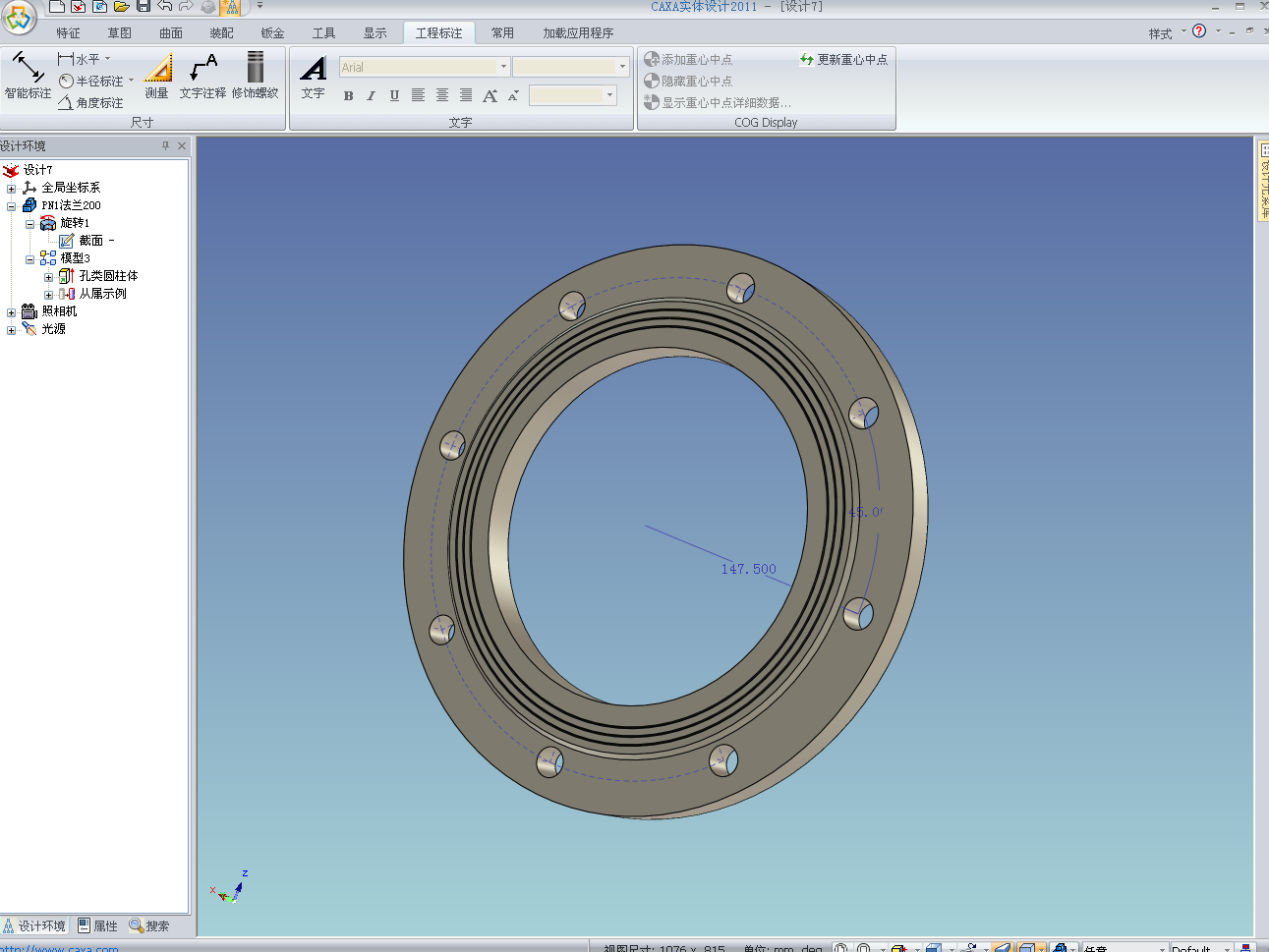Add a 文字注释 text annotation
Screen dimensions: 1269x952
tap(202, 76)
